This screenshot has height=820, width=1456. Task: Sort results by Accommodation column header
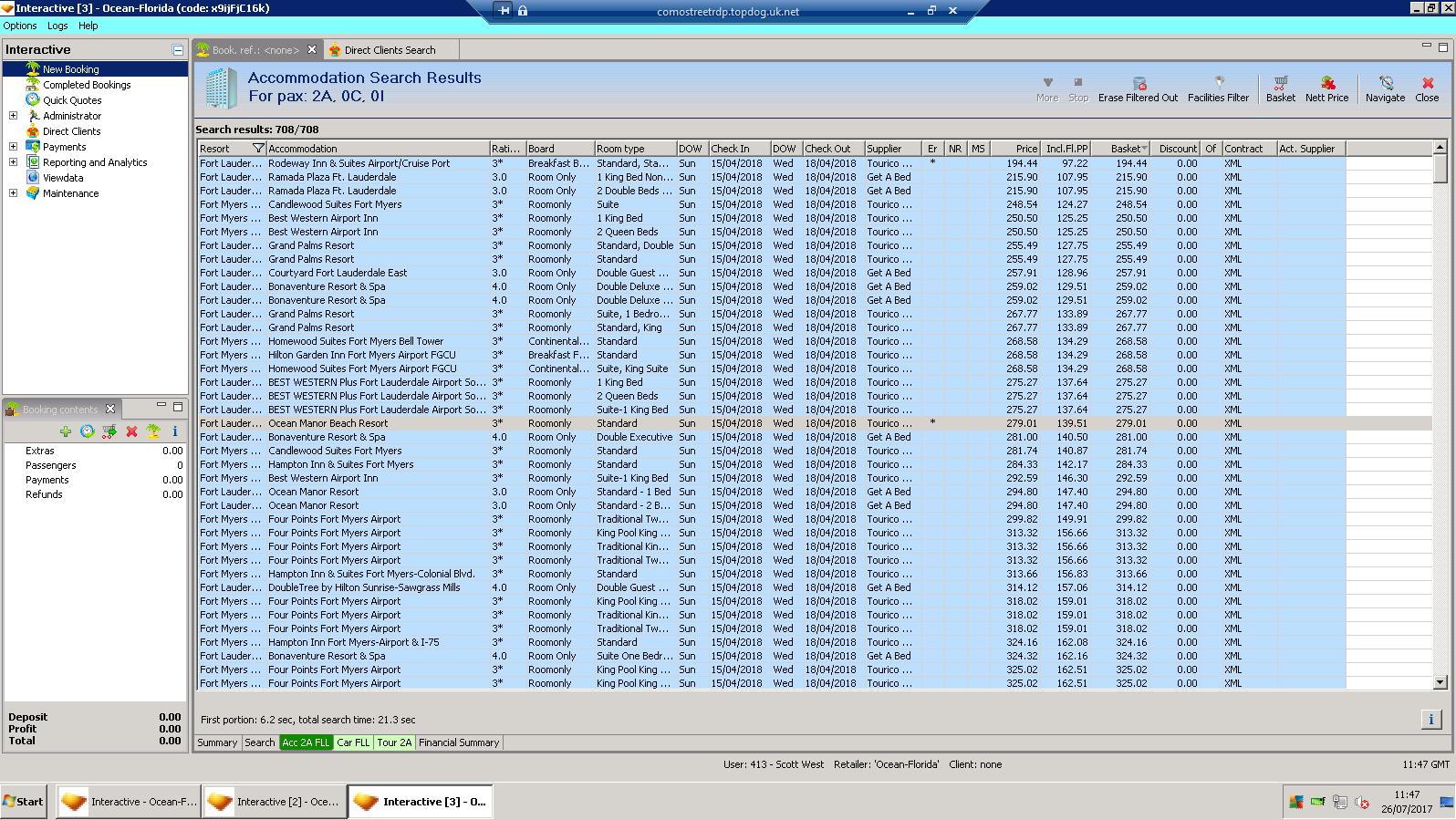[378, 149]
